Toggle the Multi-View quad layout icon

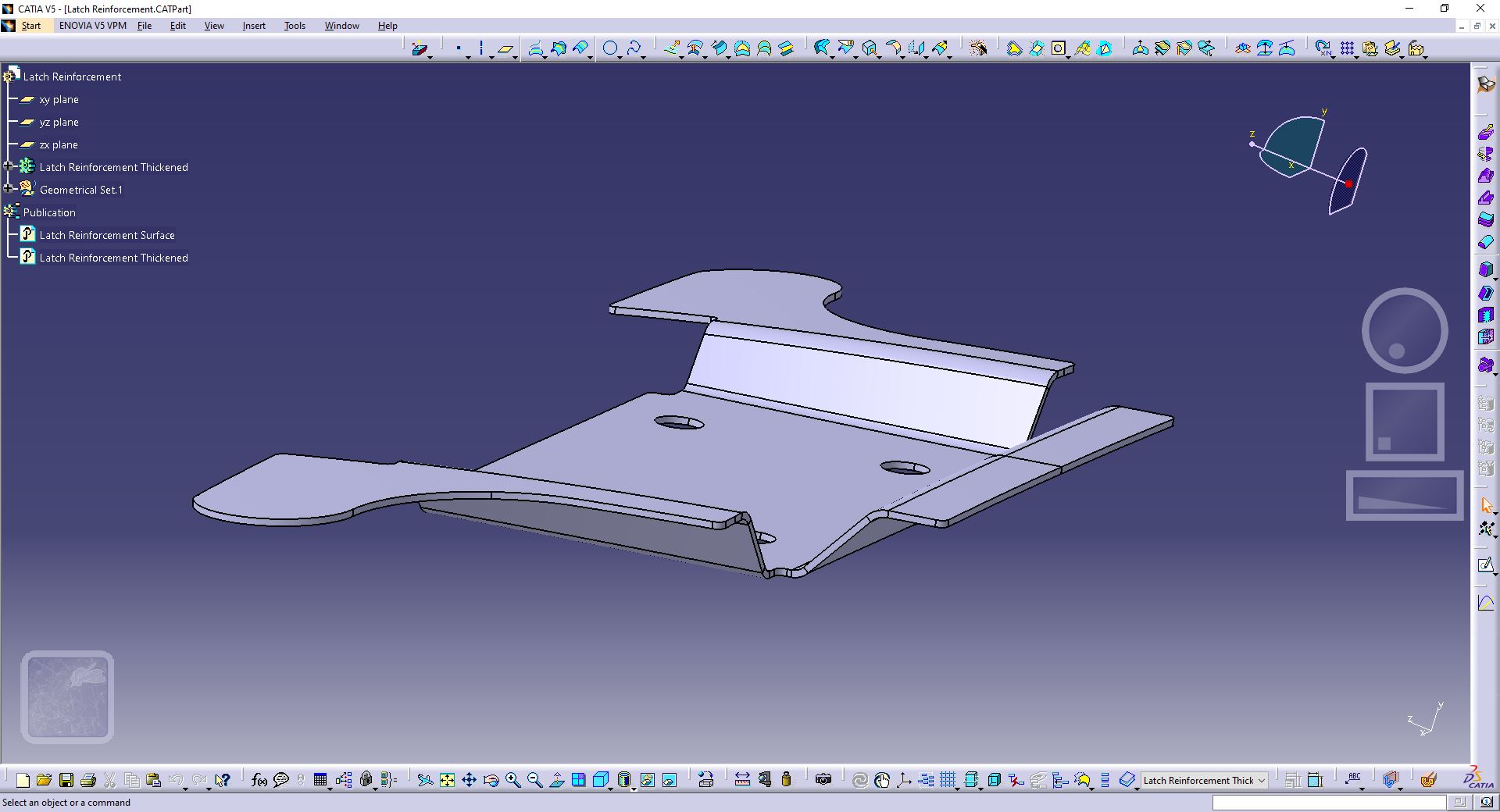(578, 780)
